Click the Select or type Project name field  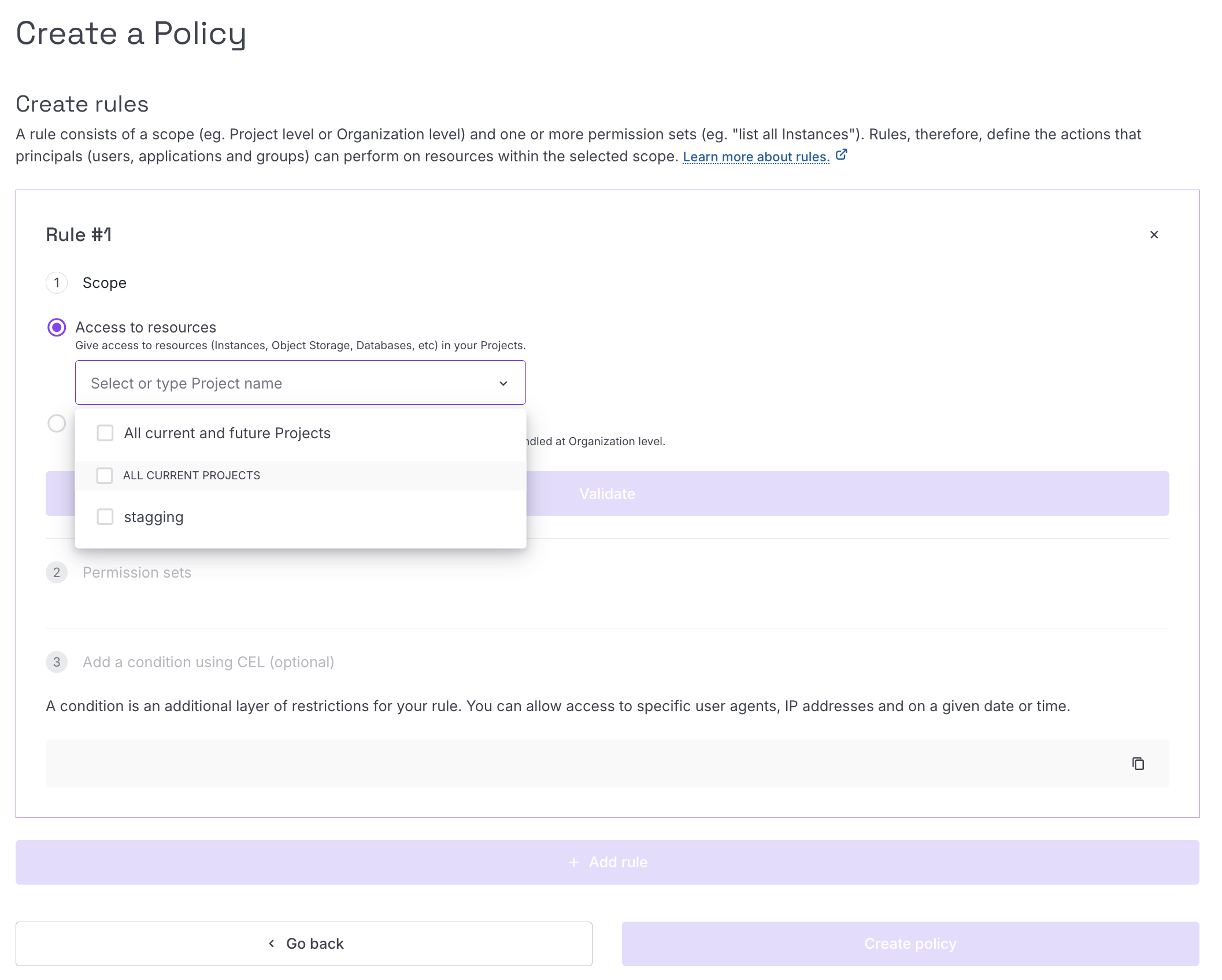tap(300, 383)
